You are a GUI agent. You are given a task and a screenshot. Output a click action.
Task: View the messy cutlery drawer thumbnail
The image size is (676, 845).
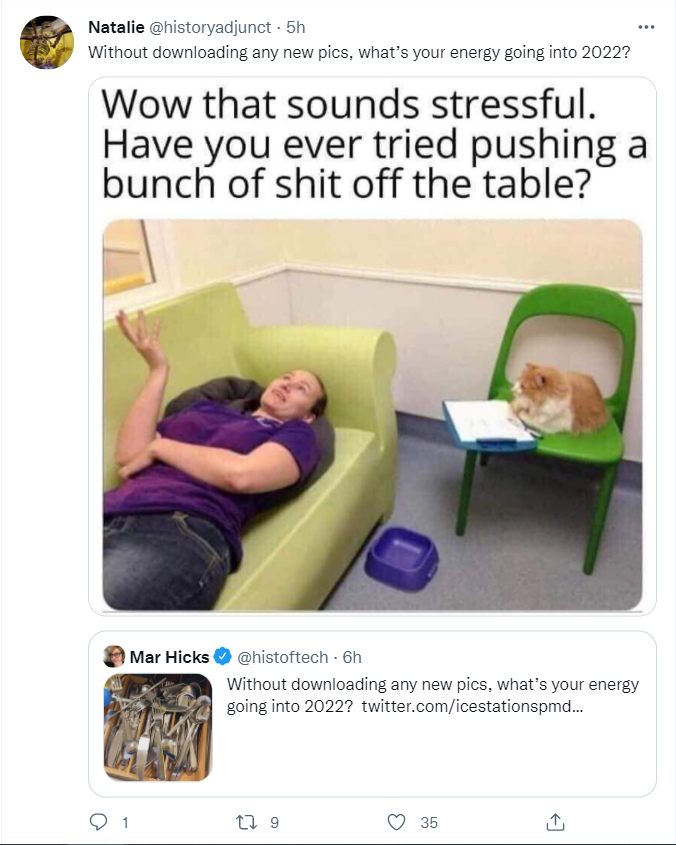(x=158, y=727)
